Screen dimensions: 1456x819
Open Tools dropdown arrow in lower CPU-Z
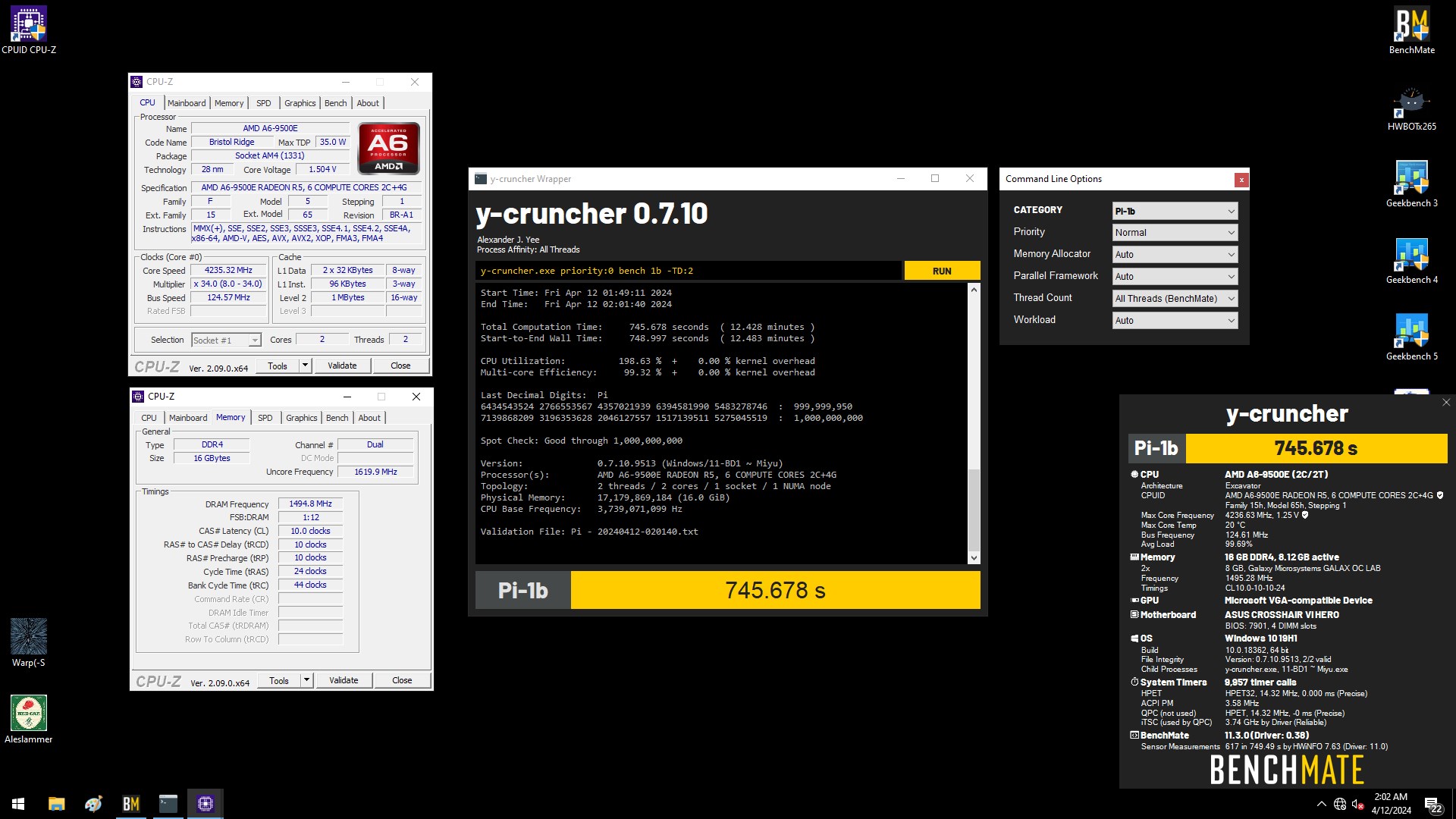pos(306,680)
